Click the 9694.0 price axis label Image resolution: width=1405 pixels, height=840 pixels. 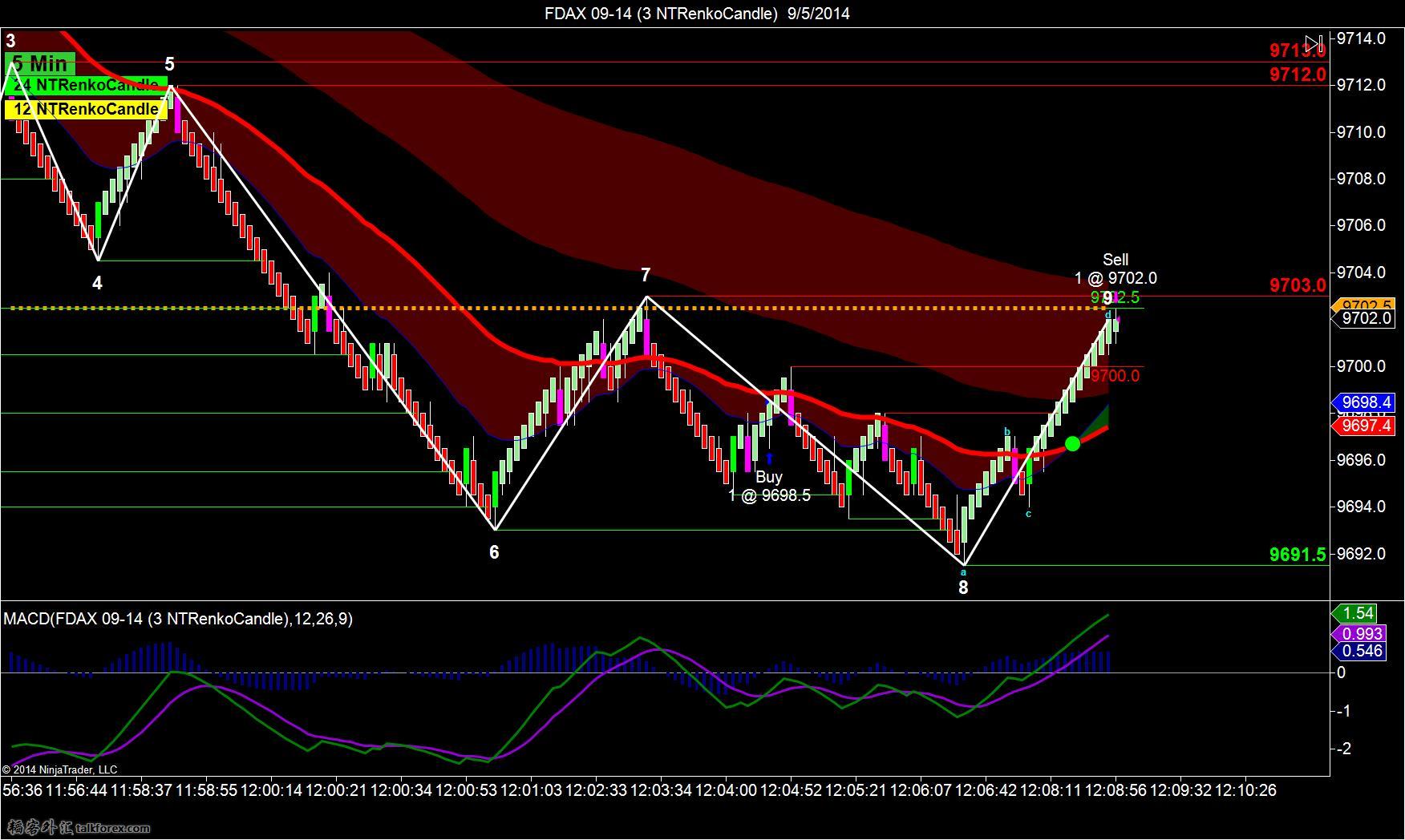click(x=1361, y=507)
